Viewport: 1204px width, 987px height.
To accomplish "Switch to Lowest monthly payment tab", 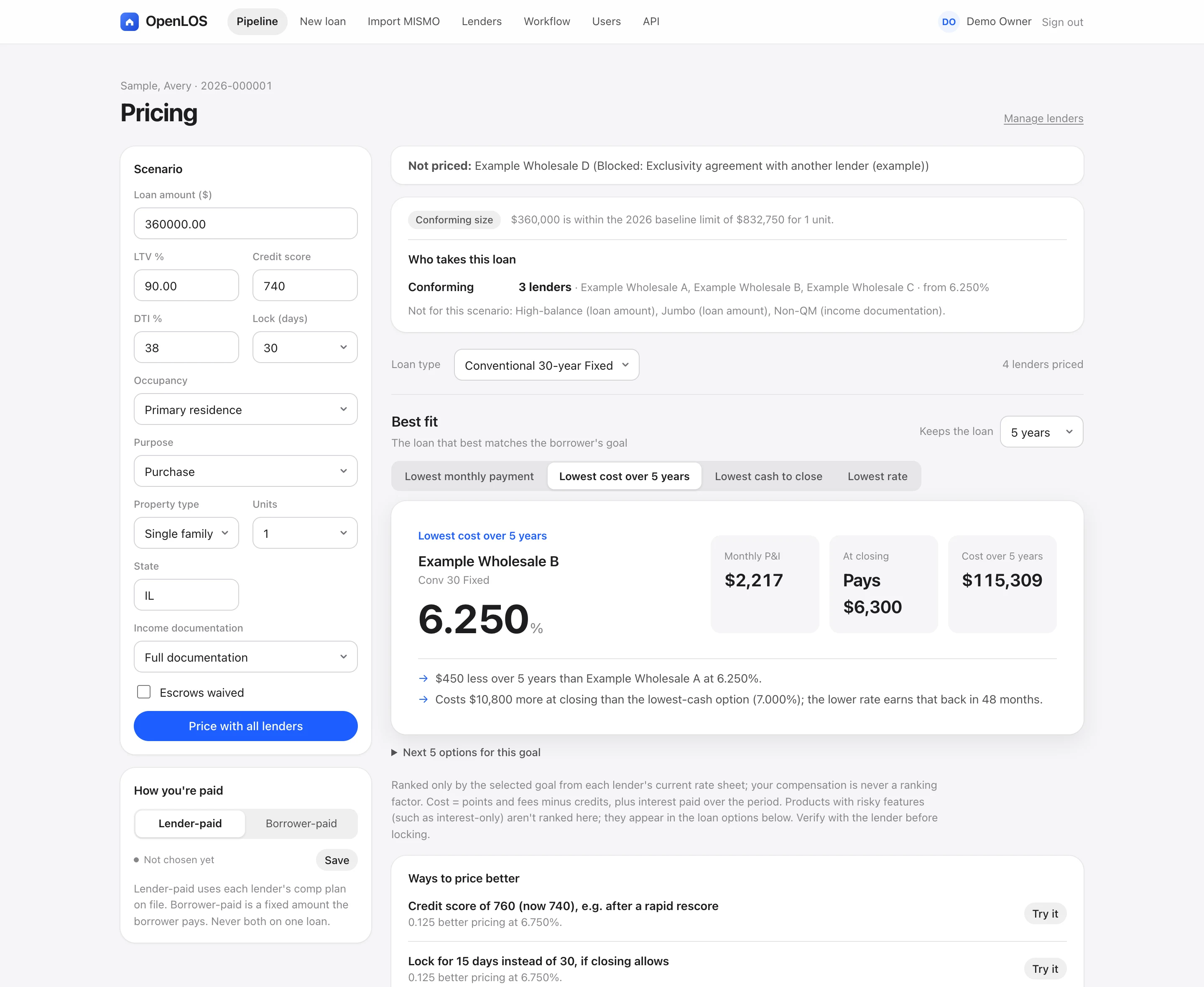I will pos(469,476).
